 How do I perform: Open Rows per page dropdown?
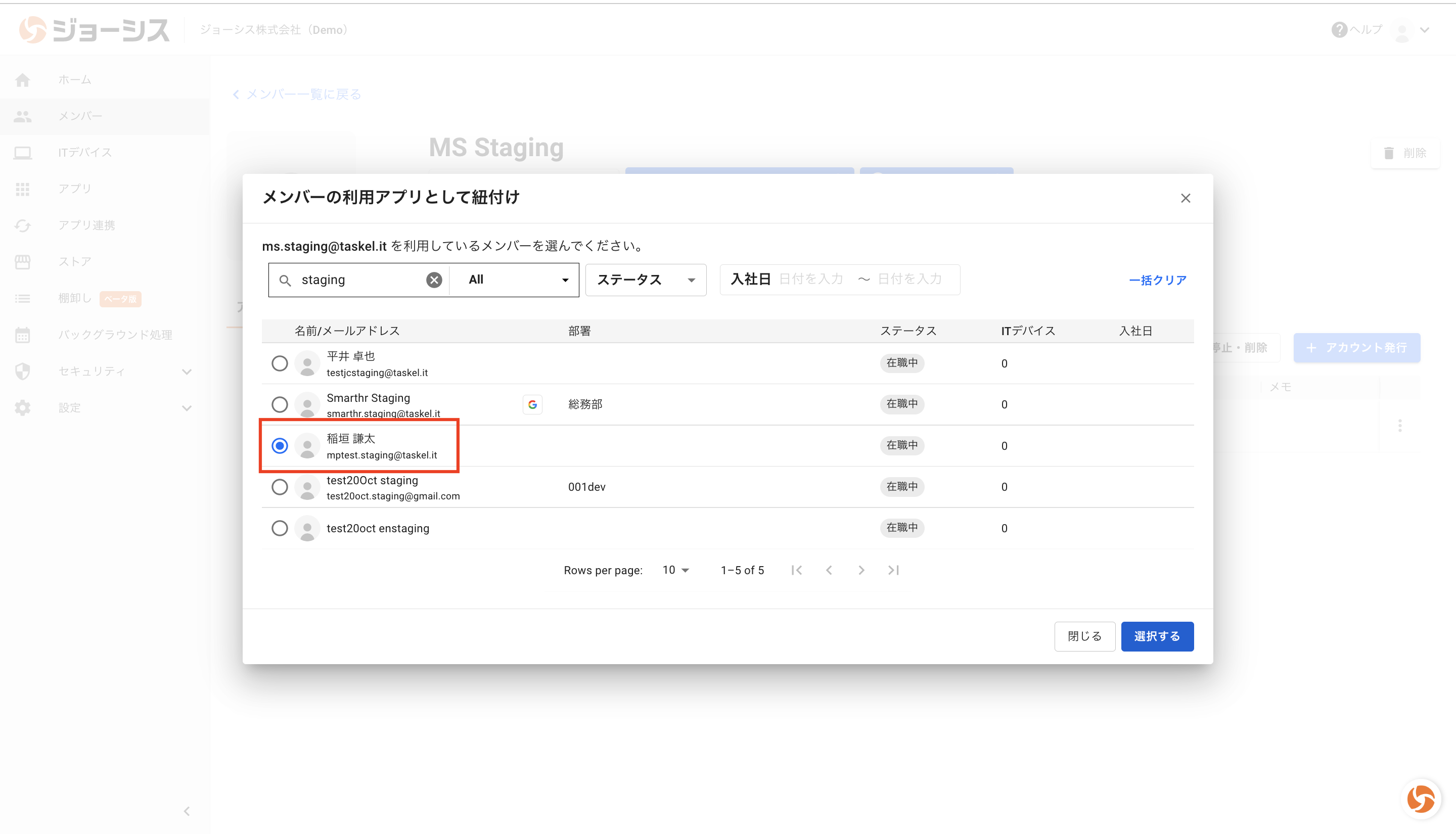(675, 570)
